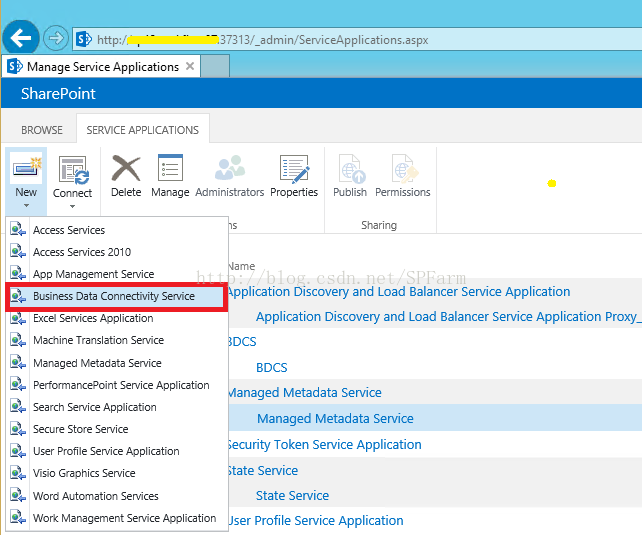Click the icon beside Access Services 2010
Viewport: 642px width, 535px height.
(18, 251)
